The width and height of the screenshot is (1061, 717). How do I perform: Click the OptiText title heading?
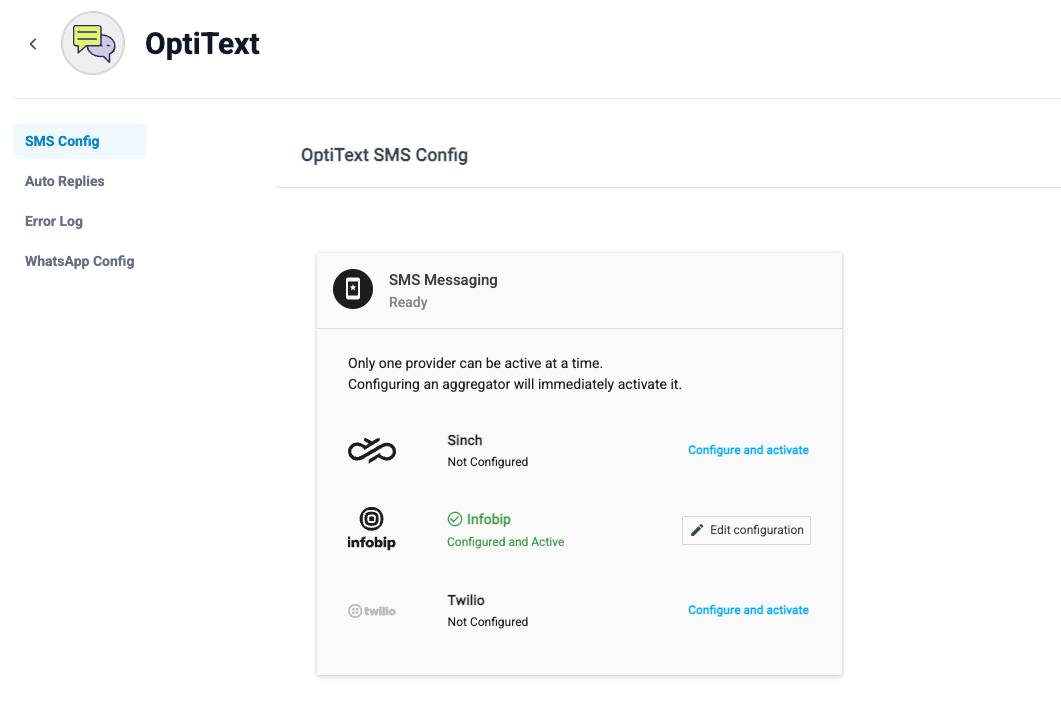coord(202,43)
